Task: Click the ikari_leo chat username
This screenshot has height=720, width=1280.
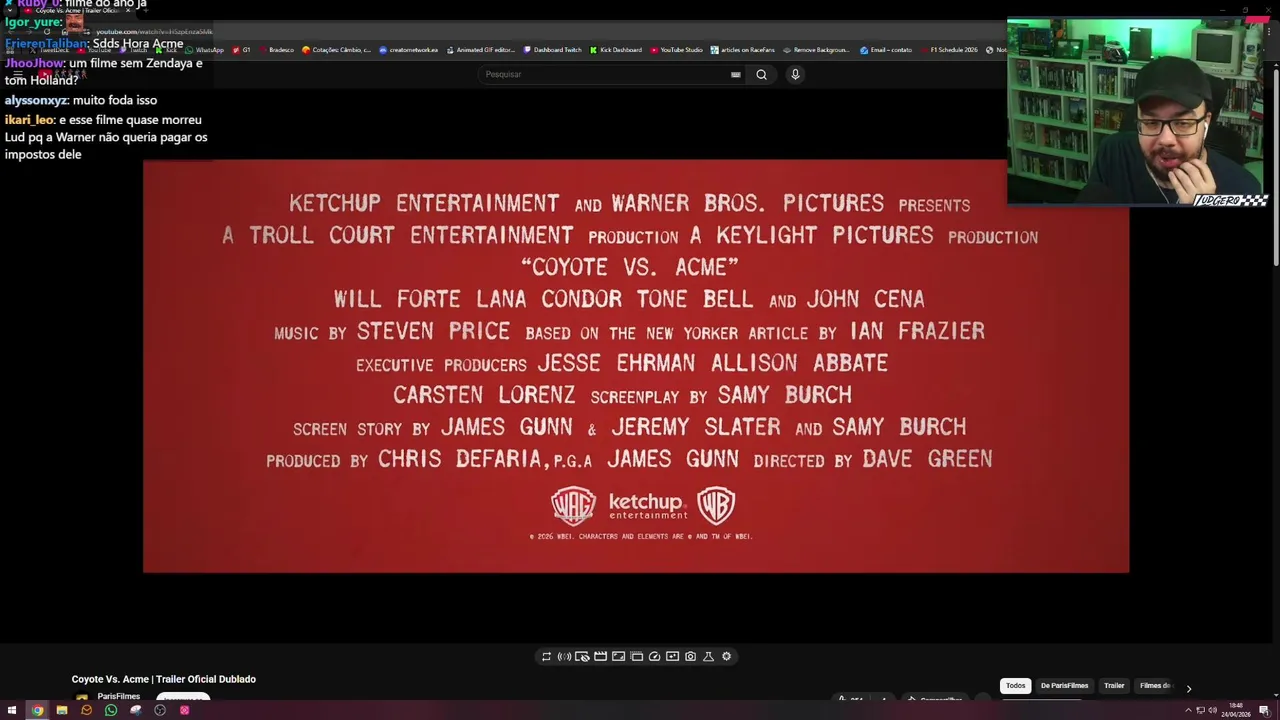Action: 28,120
